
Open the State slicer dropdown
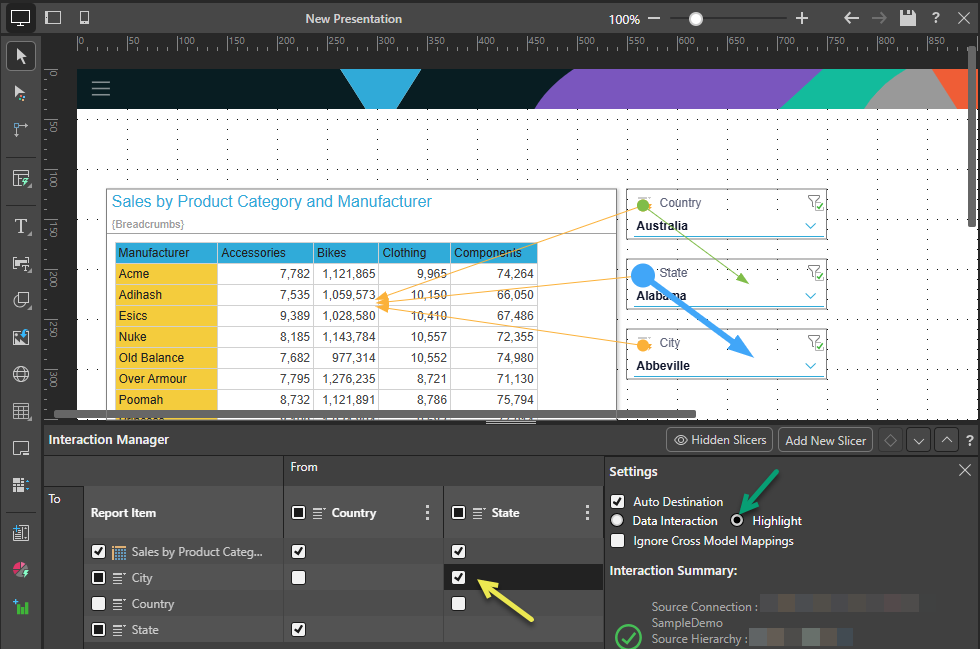click(810, 296)
